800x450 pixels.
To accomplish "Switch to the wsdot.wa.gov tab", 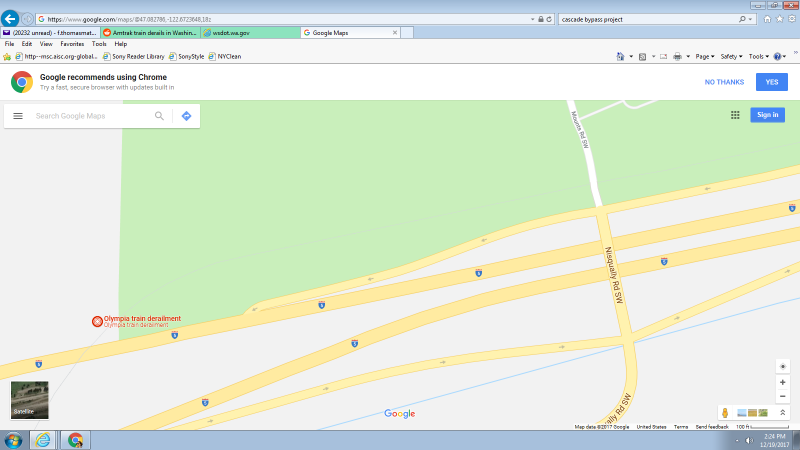I will 250,33.
